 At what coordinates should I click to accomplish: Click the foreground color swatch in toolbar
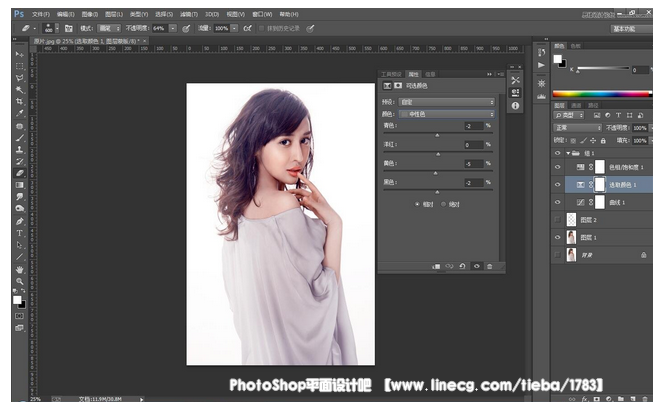coord(17,298)
